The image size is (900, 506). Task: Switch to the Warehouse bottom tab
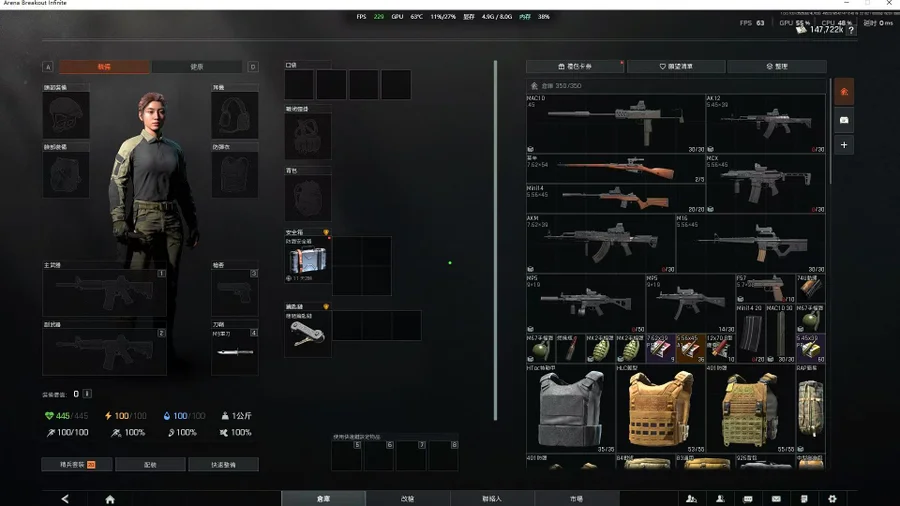click(323, 499)
